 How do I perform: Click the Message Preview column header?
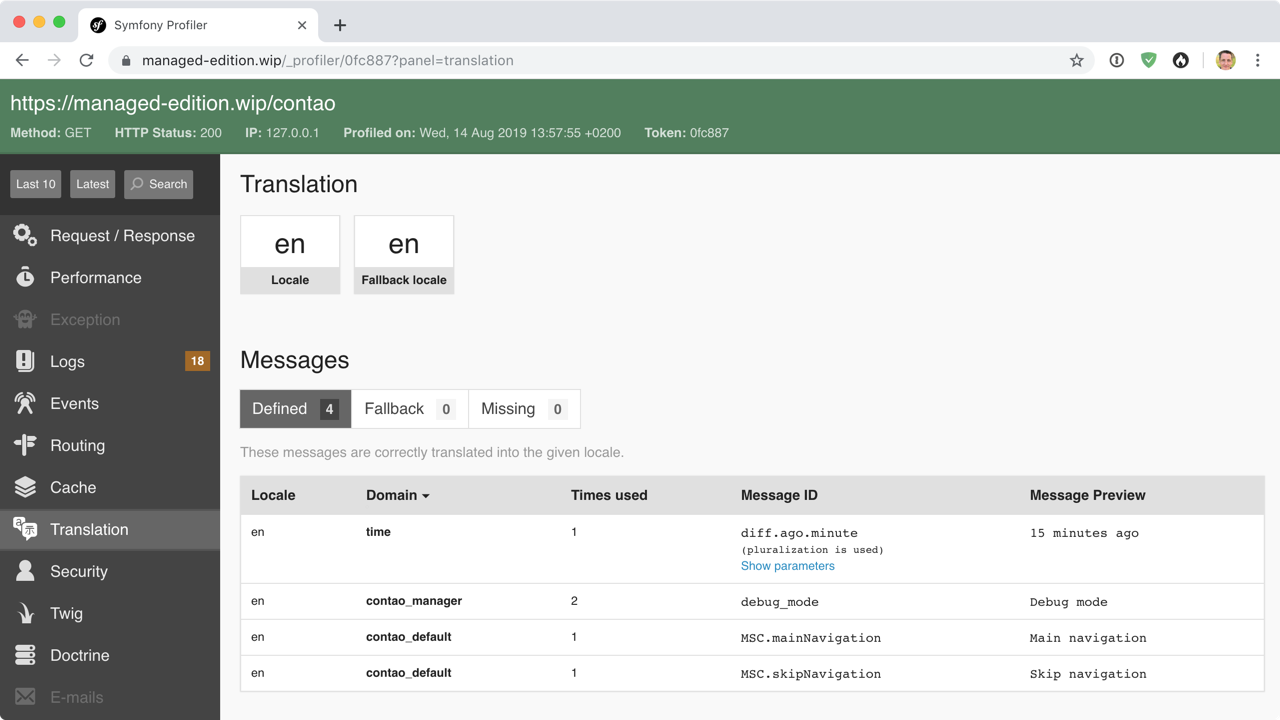coord(1088,495)
